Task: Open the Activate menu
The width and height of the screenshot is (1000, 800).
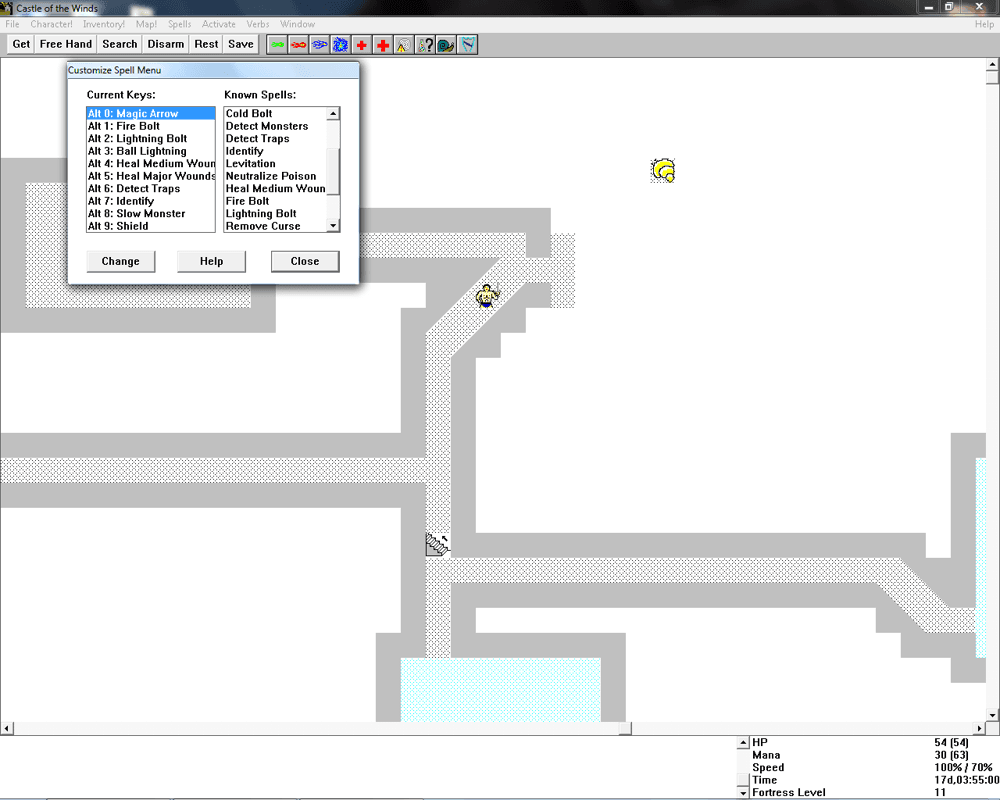Action: [219, 24]
